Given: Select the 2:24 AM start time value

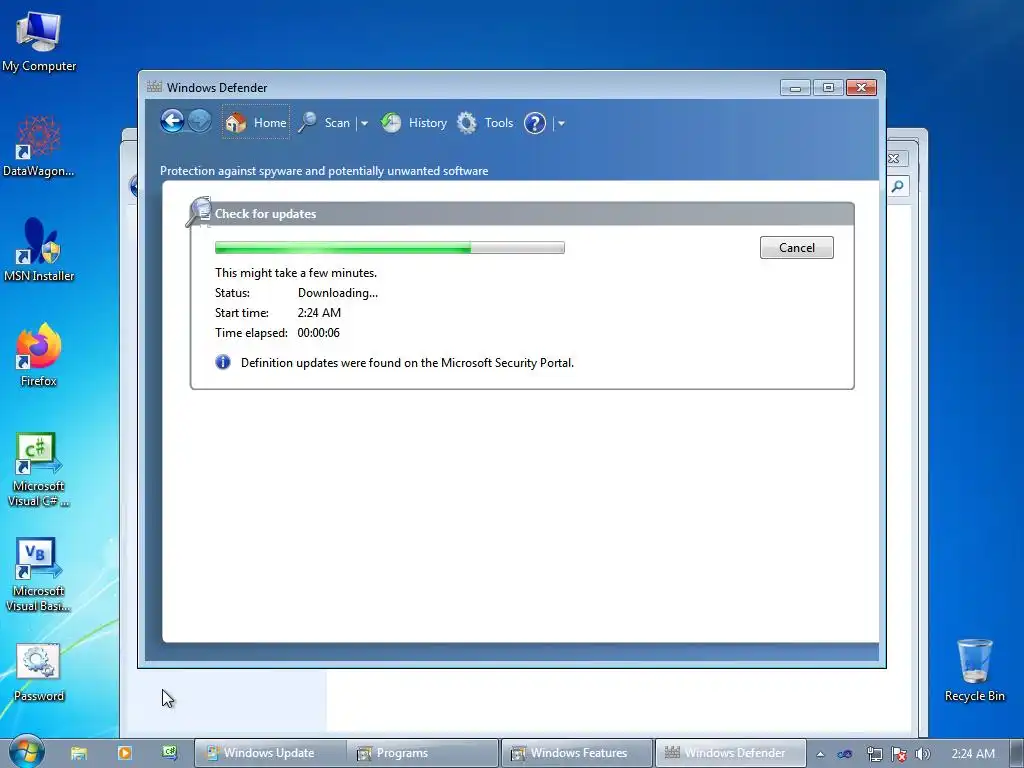Looking at the screenshot, I should (x=319, y=312).
